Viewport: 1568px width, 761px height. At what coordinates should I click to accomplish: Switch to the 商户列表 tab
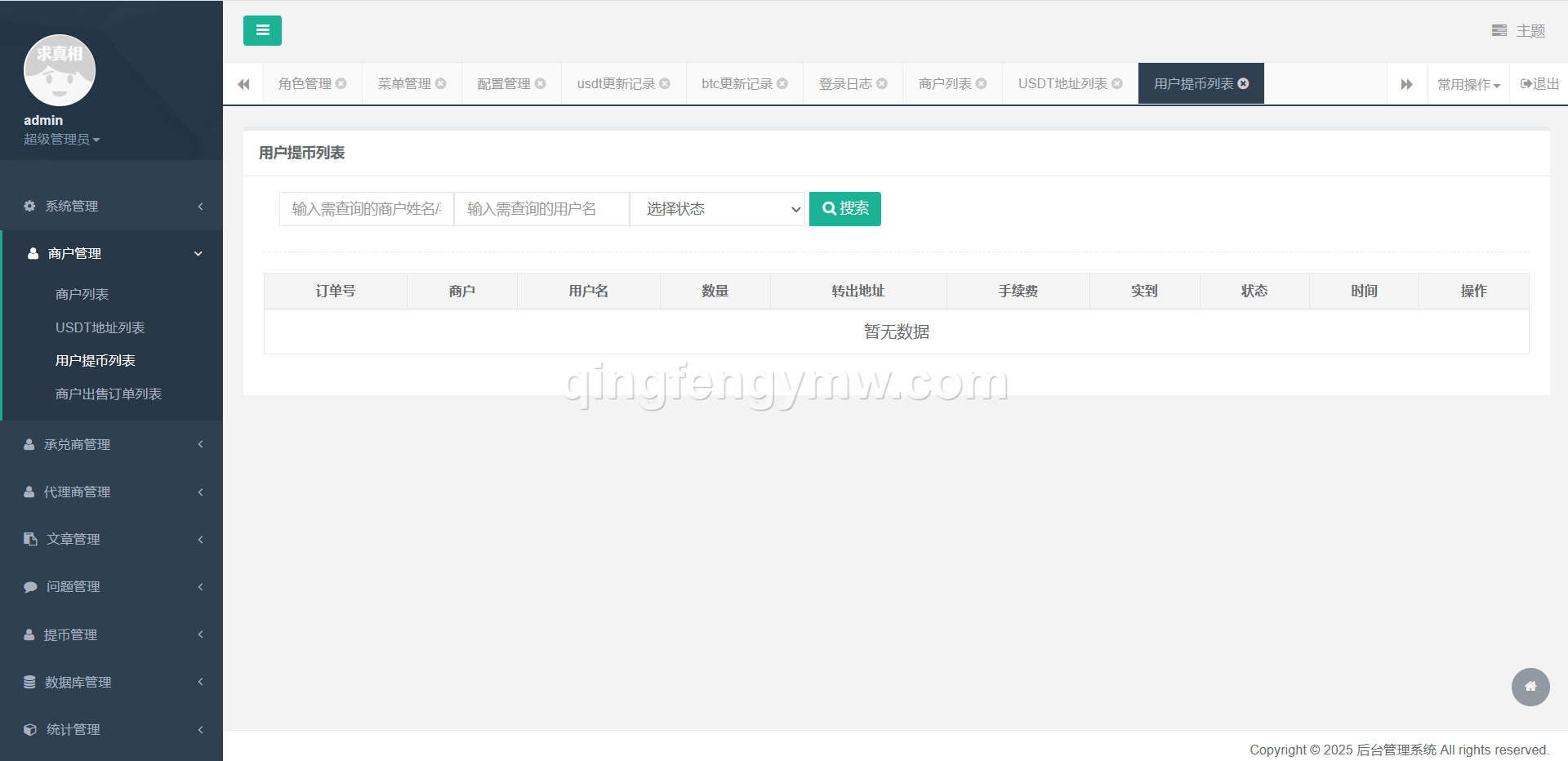point(945,83)
